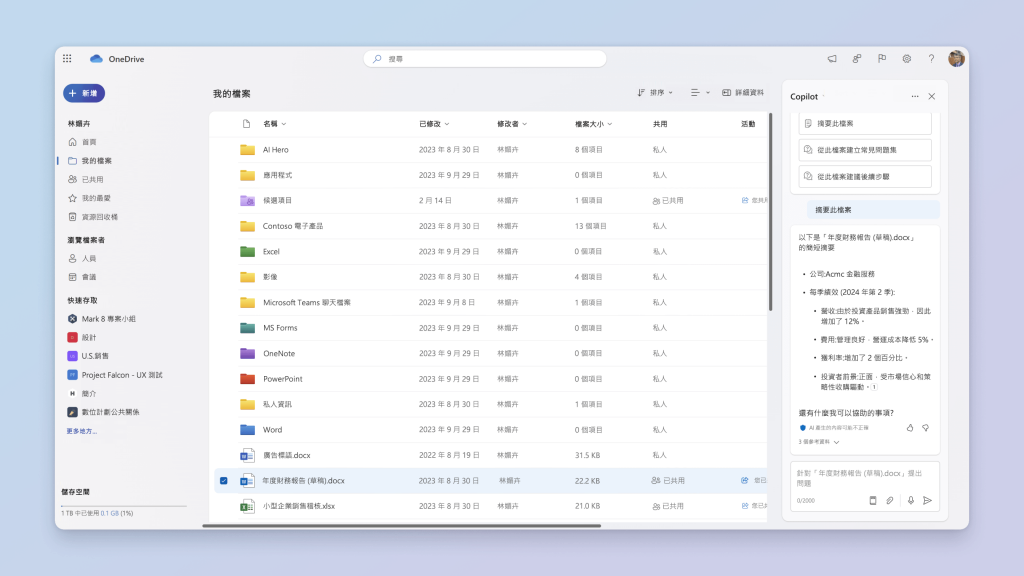Open the purple OneNote folder icon
The image size is (1024, 576).
coord(248,353)
